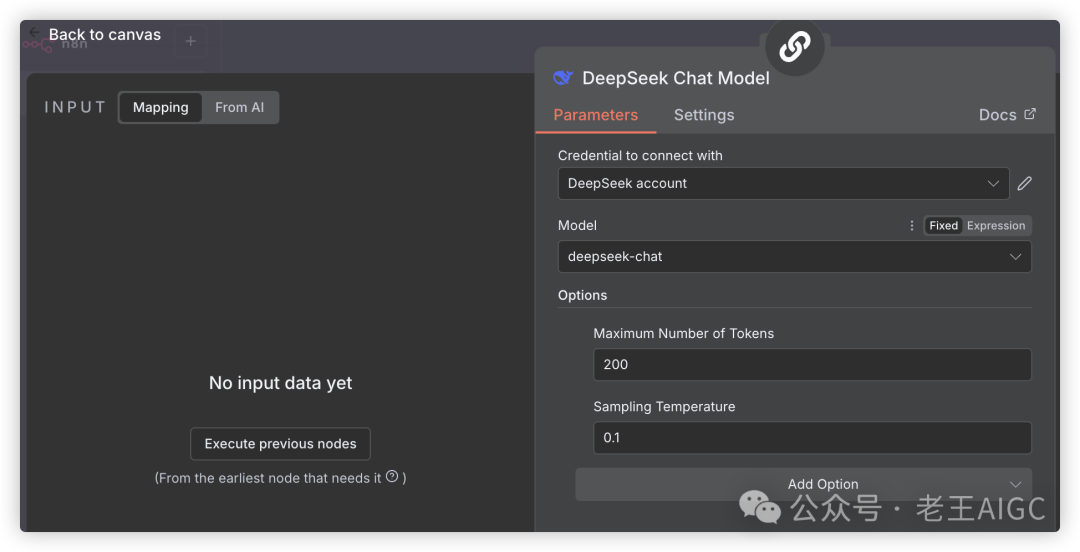1080x552 pixels.
Task: Set the Model field mode to Expression
Action: coord(996,226)
